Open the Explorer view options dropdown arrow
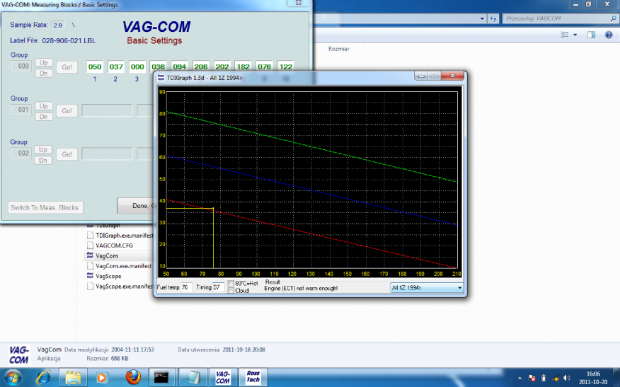This screenshot has height=387, width=620. click(575, 35)
